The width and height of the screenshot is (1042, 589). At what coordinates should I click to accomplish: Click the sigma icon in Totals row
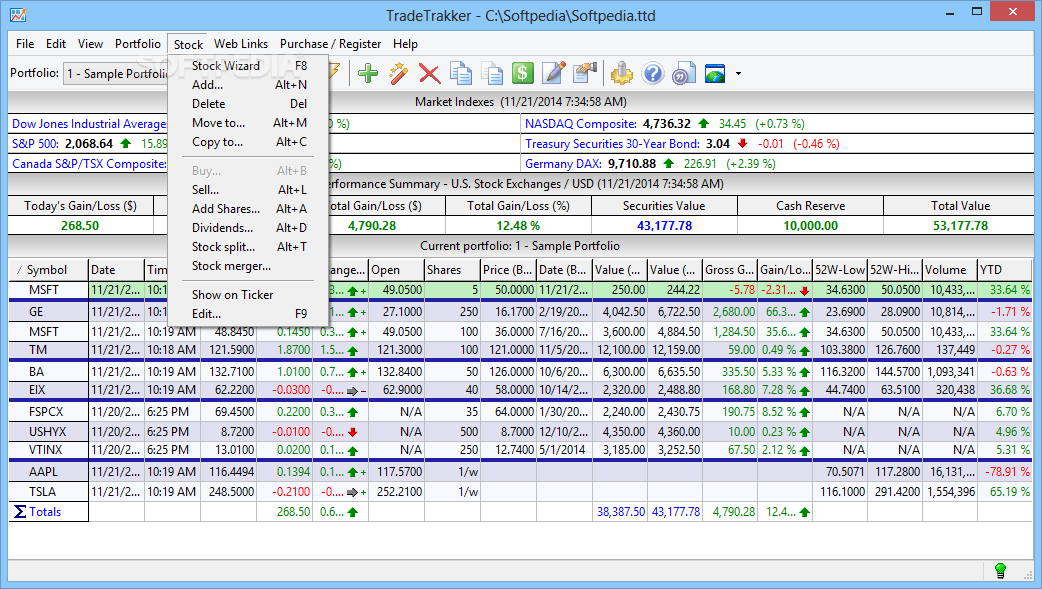(20, 511)
